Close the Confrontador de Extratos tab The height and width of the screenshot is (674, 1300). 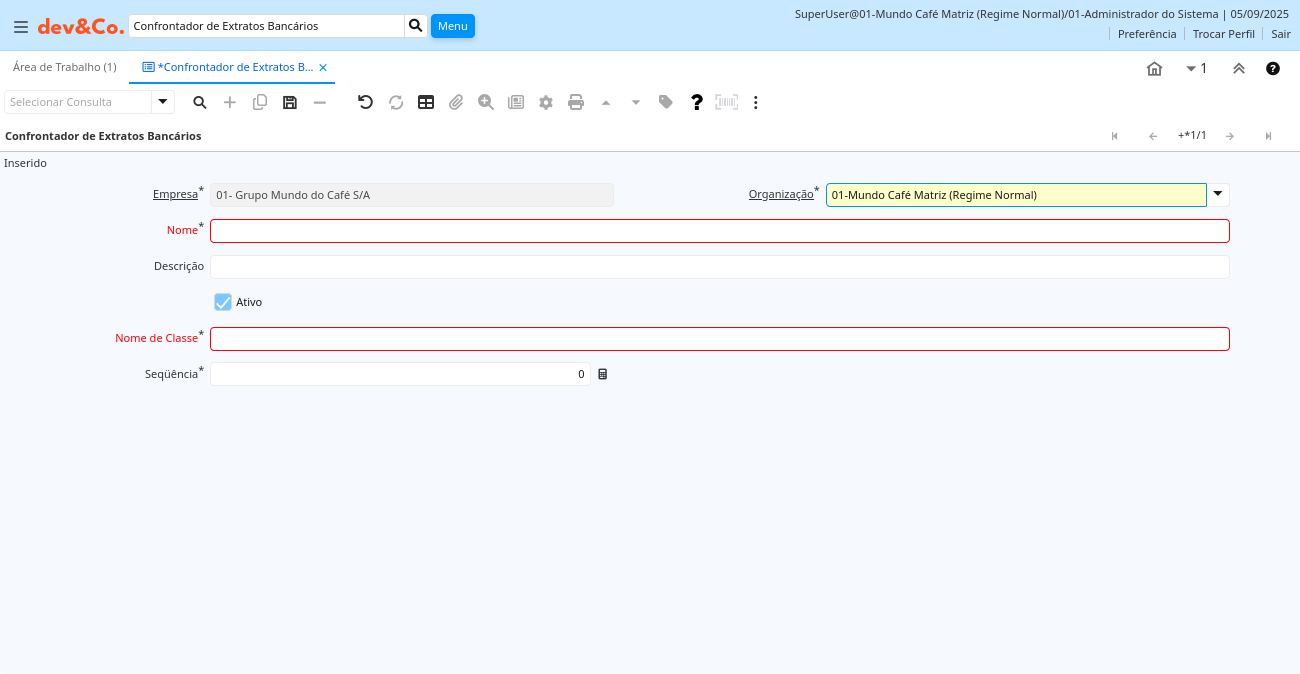323,68
